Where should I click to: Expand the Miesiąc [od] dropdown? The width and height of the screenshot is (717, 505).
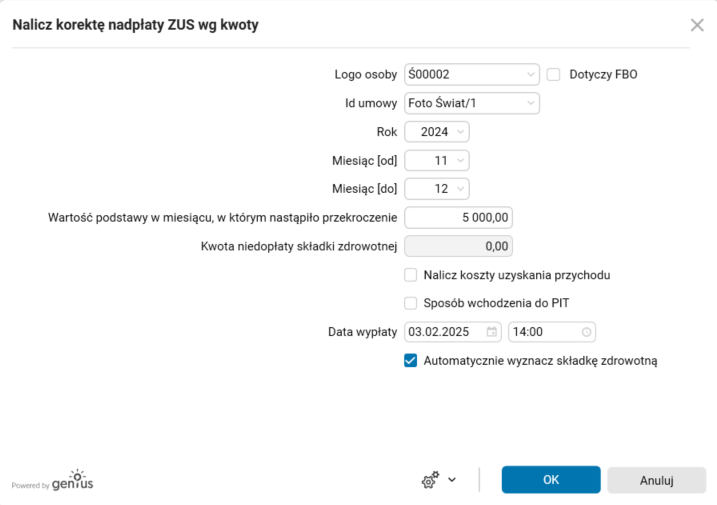point(459,160)
